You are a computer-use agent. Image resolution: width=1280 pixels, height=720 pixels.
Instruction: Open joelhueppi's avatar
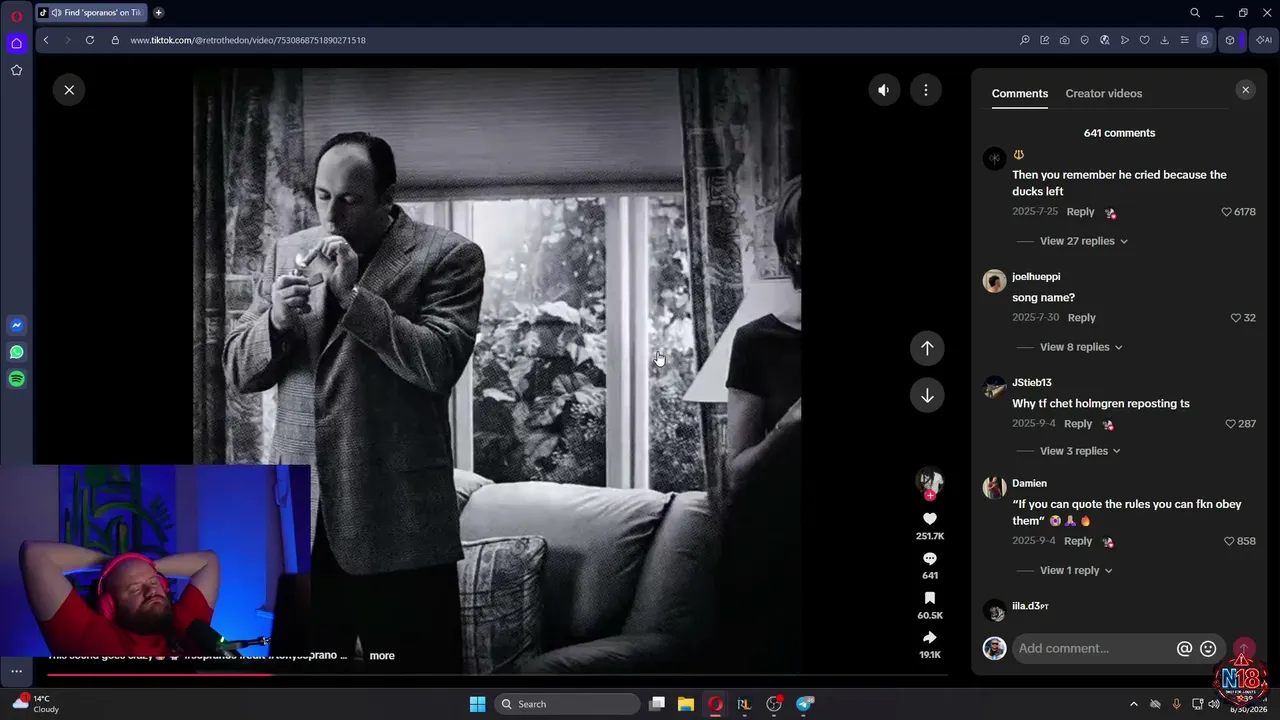tap(994, 281)
